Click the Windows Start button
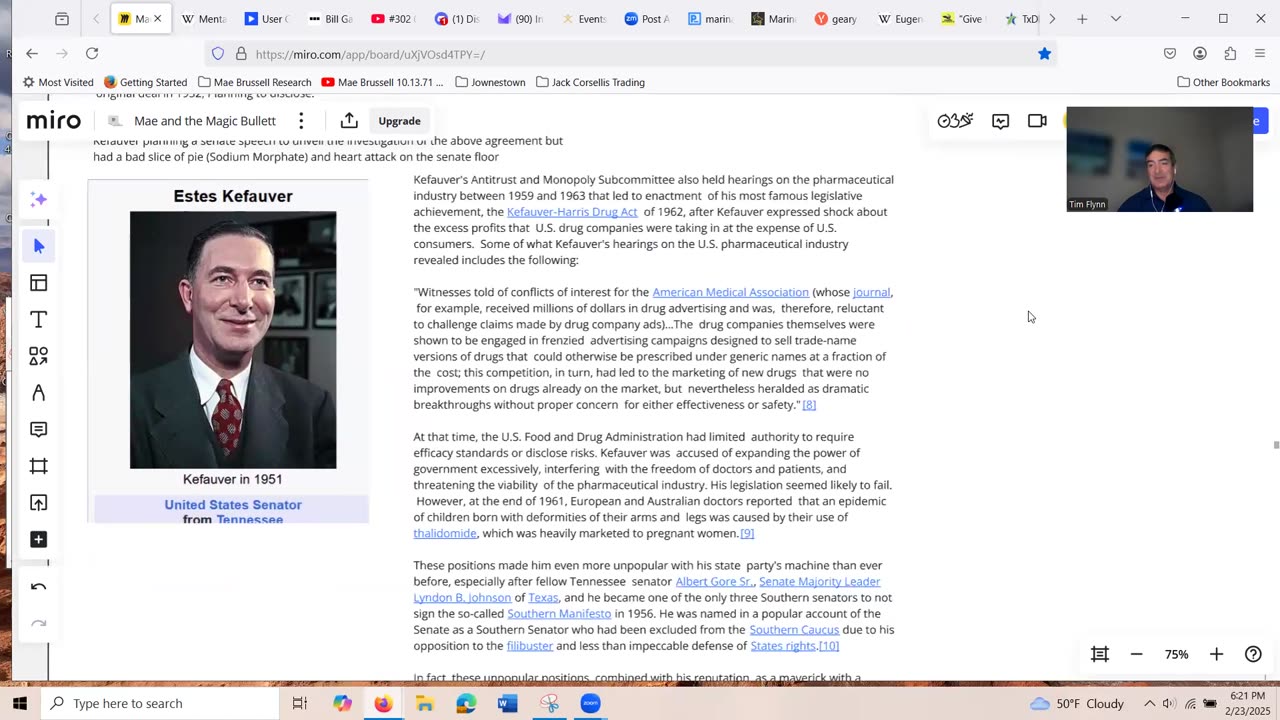This screenshot has width=1280, height=720. [x=20, y=703]
